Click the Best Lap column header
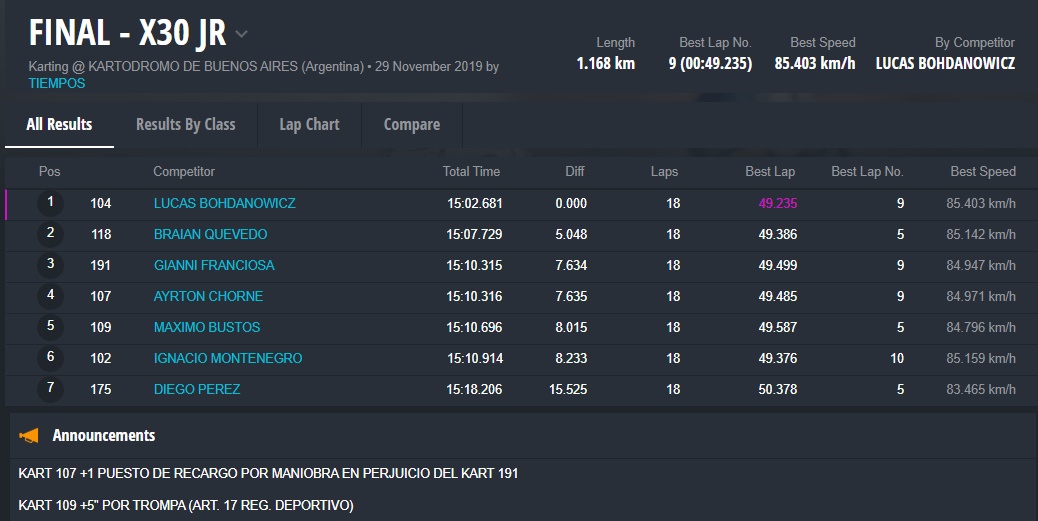This screenshot has height=521, width=1038. point(770,172)
